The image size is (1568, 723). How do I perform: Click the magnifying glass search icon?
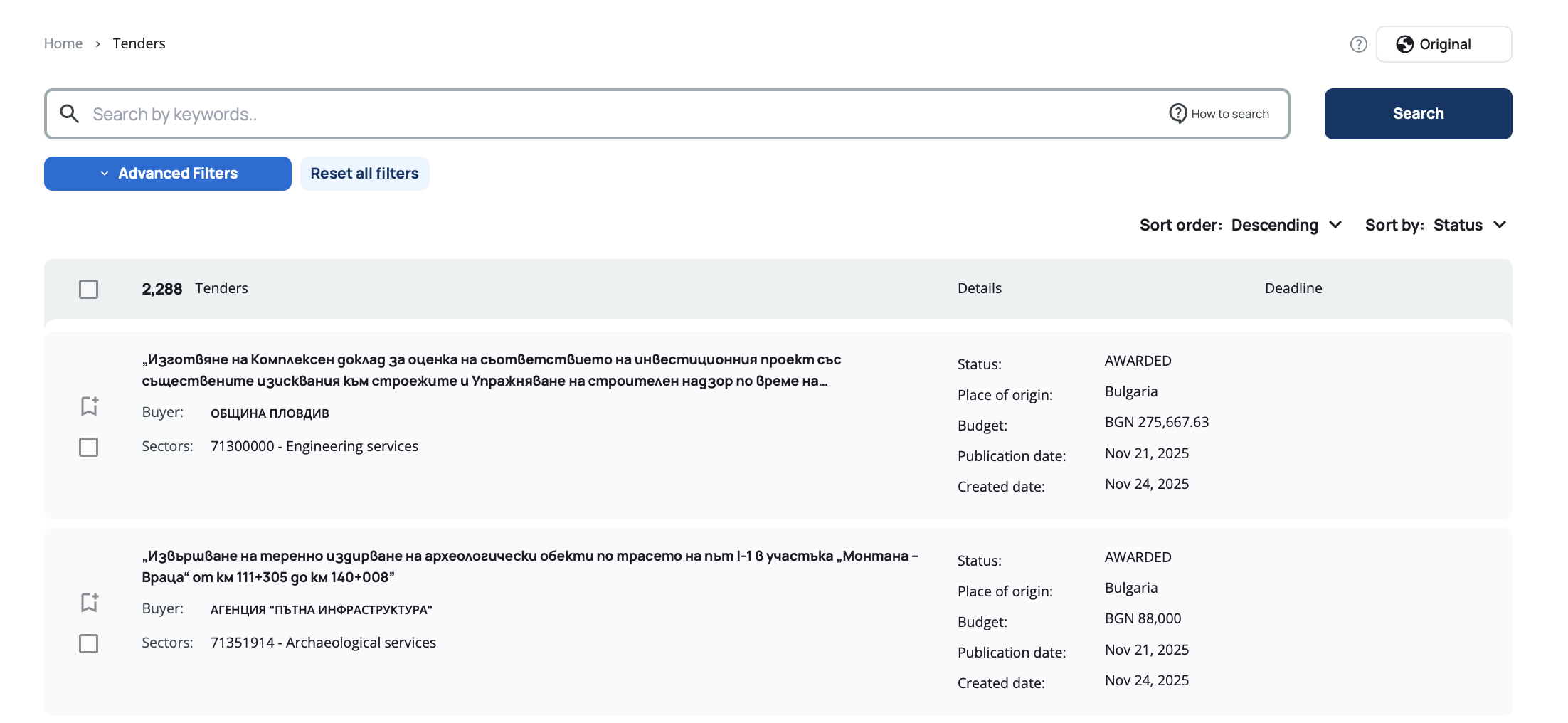pyautogui.click(x=69, y=114)
